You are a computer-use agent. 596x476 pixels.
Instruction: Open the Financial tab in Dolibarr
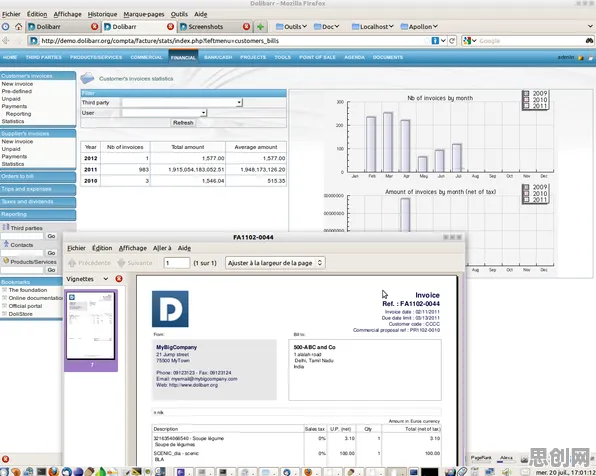pyautogui.click(x=183, y=57)
